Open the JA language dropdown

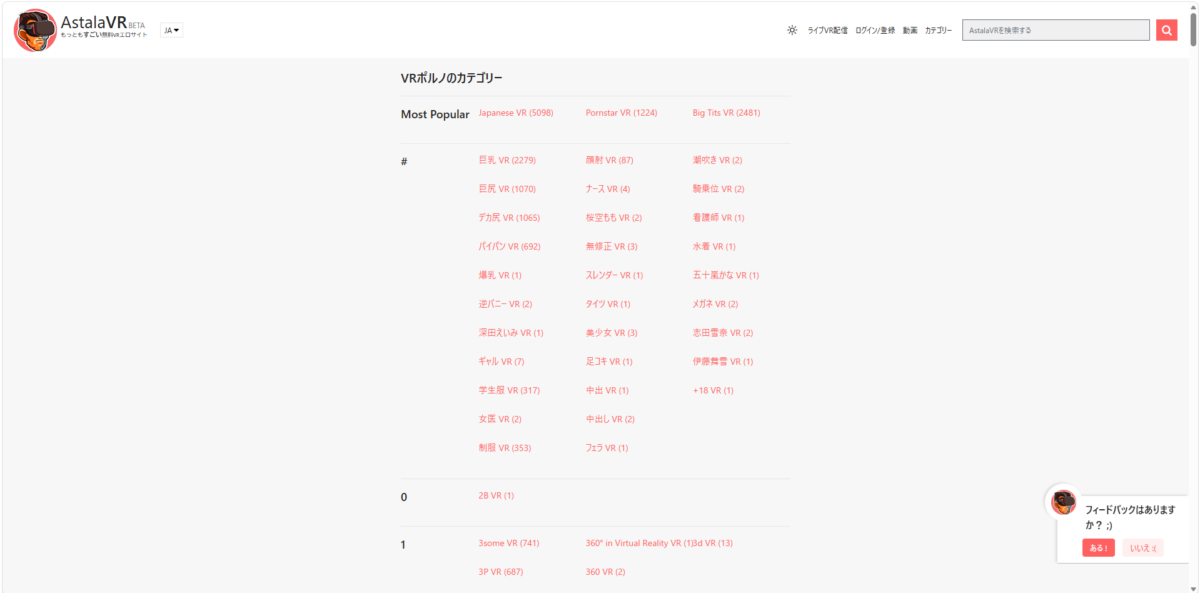[x=172, y=31]
